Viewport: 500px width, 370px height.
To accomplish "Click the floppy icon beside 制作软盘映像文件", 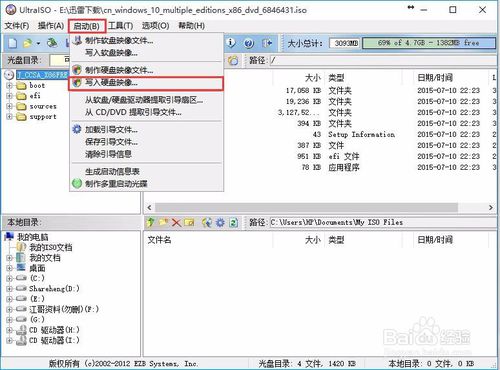I will (x=77, y=41).
